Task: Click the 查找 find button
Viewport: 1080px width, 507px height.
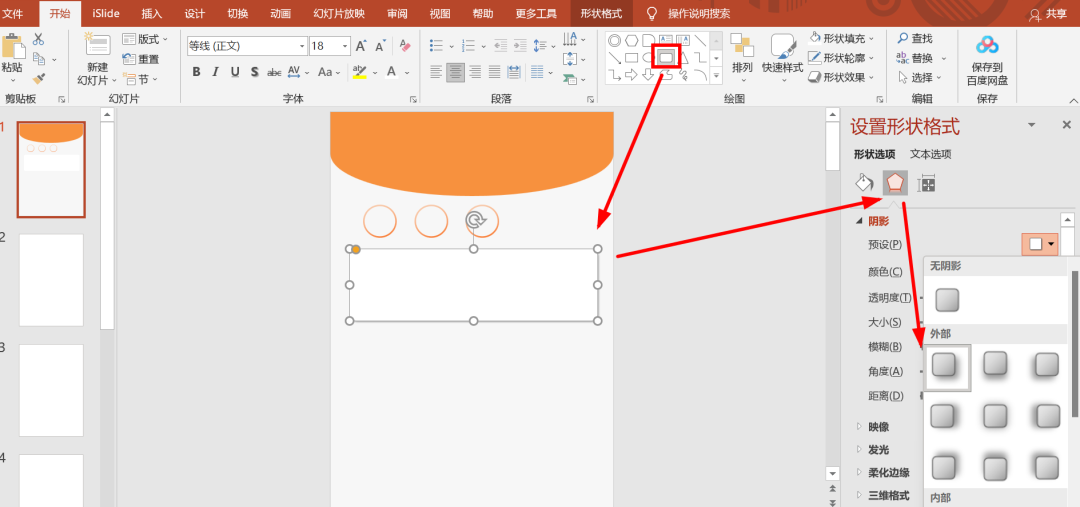Action: (915, 39)
